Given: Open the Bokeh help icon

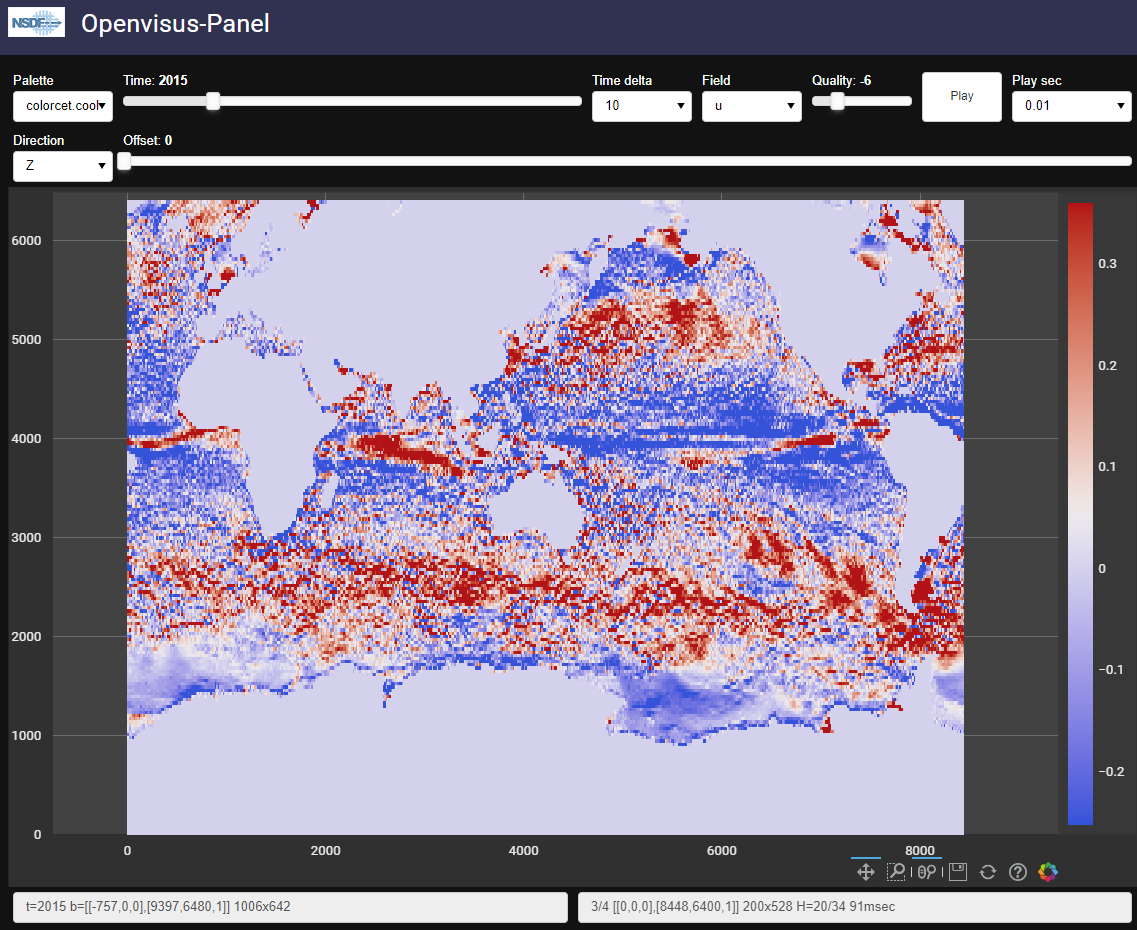Looking at the screenshot, I should tap(1018, 872).
